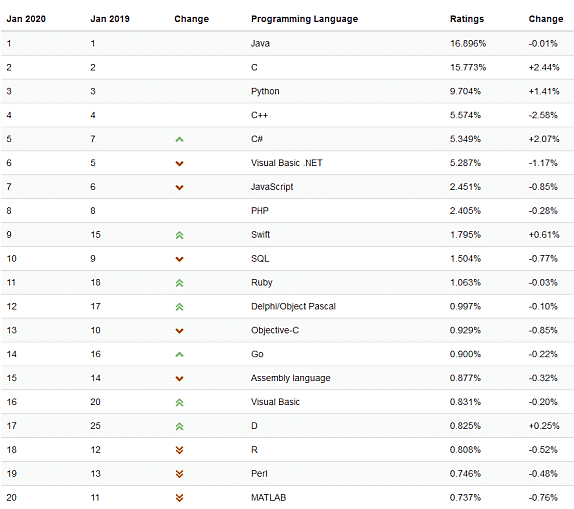Click the Jan 2019 column header
The width and height of the screenshot is (574, 509).
[110, 19]
